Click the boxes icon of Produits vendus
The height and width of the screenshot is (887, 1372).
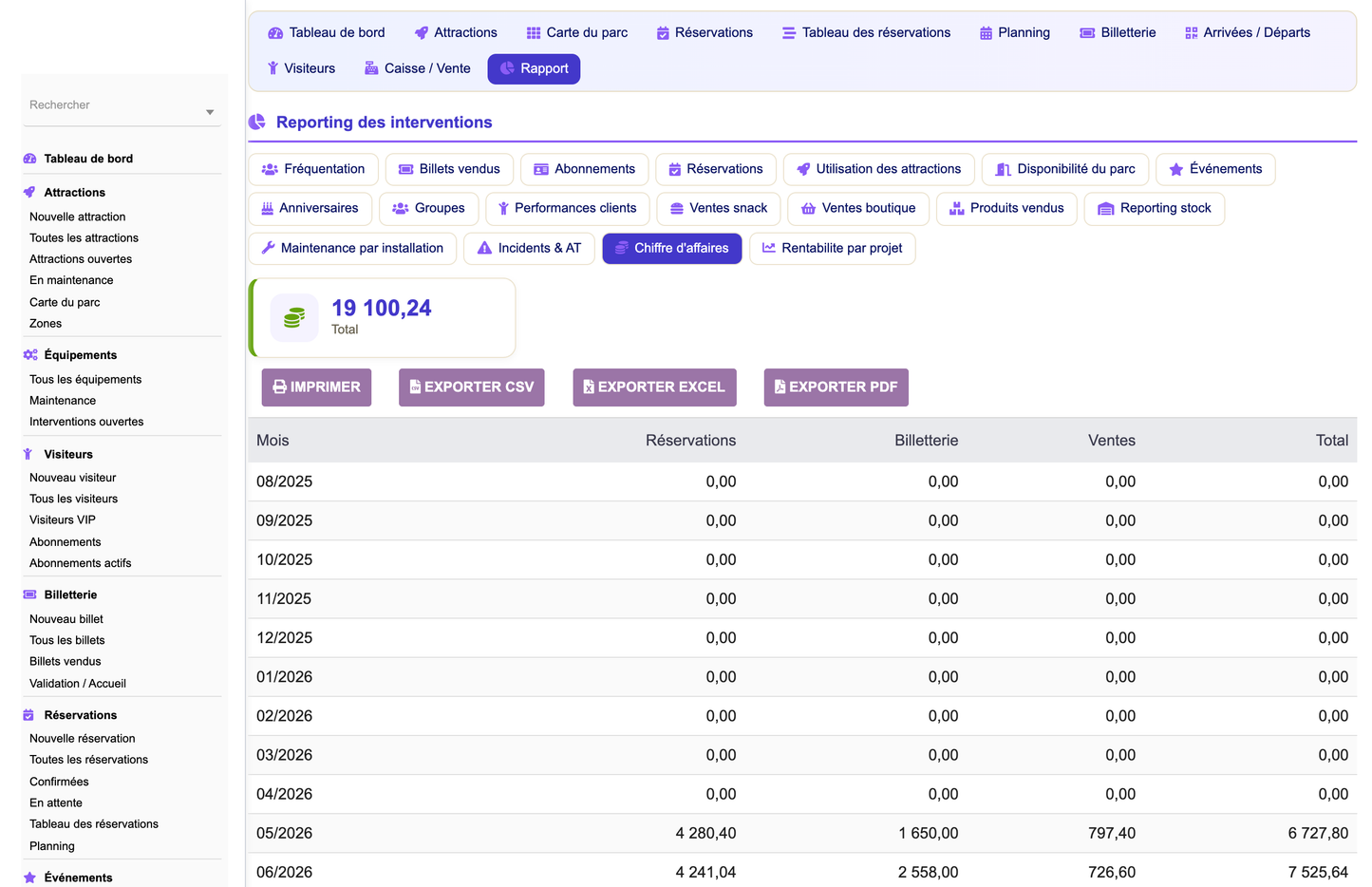[957, 208]
